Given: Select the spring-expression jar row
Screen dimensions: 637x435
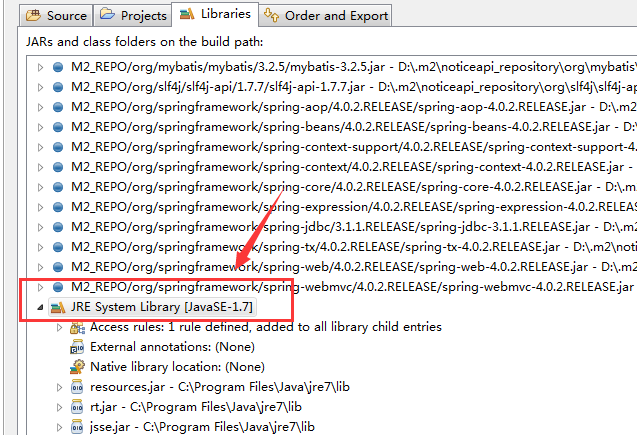Looking at the screenshot, I should (x=353, y=207).
